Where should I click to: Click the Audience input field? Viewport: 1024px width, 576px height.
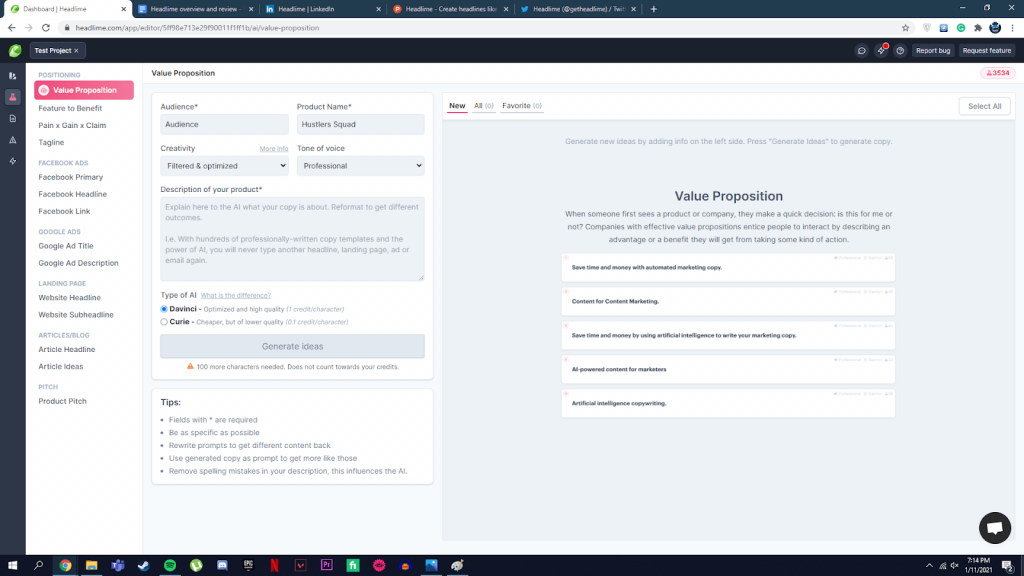(x=225, y=124)
